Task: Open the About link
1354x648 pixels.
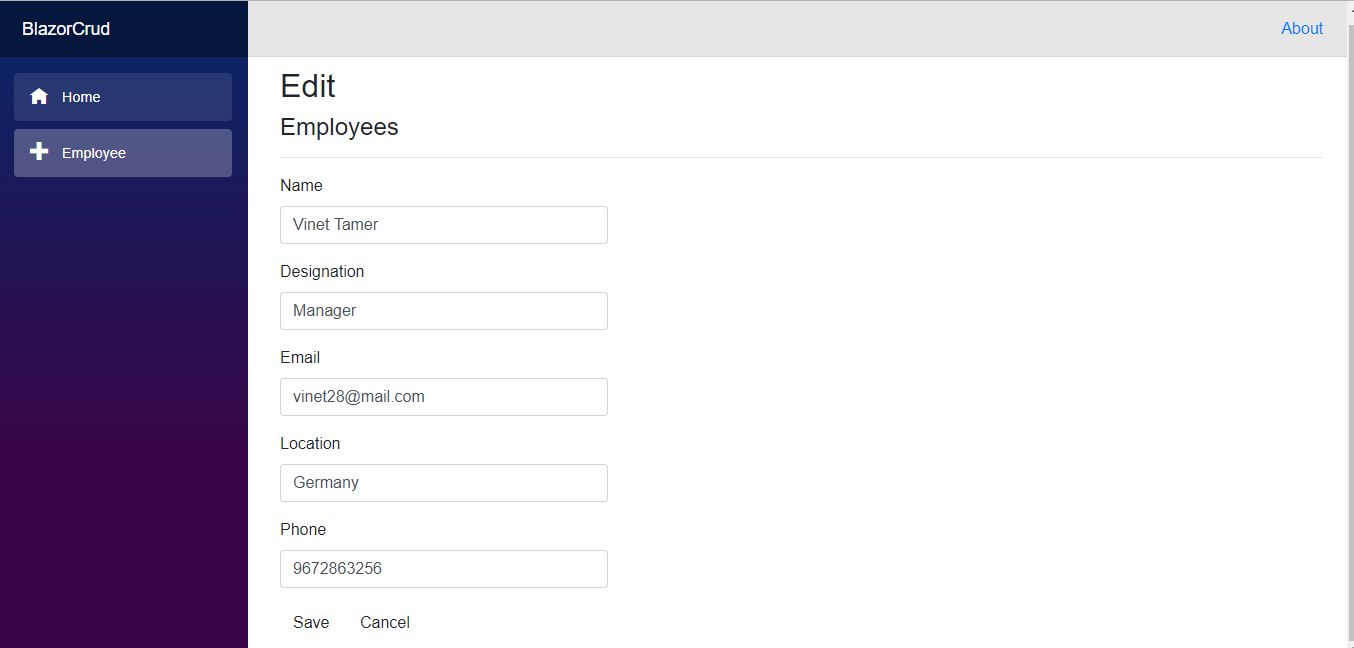Action: pos(1302,29)
